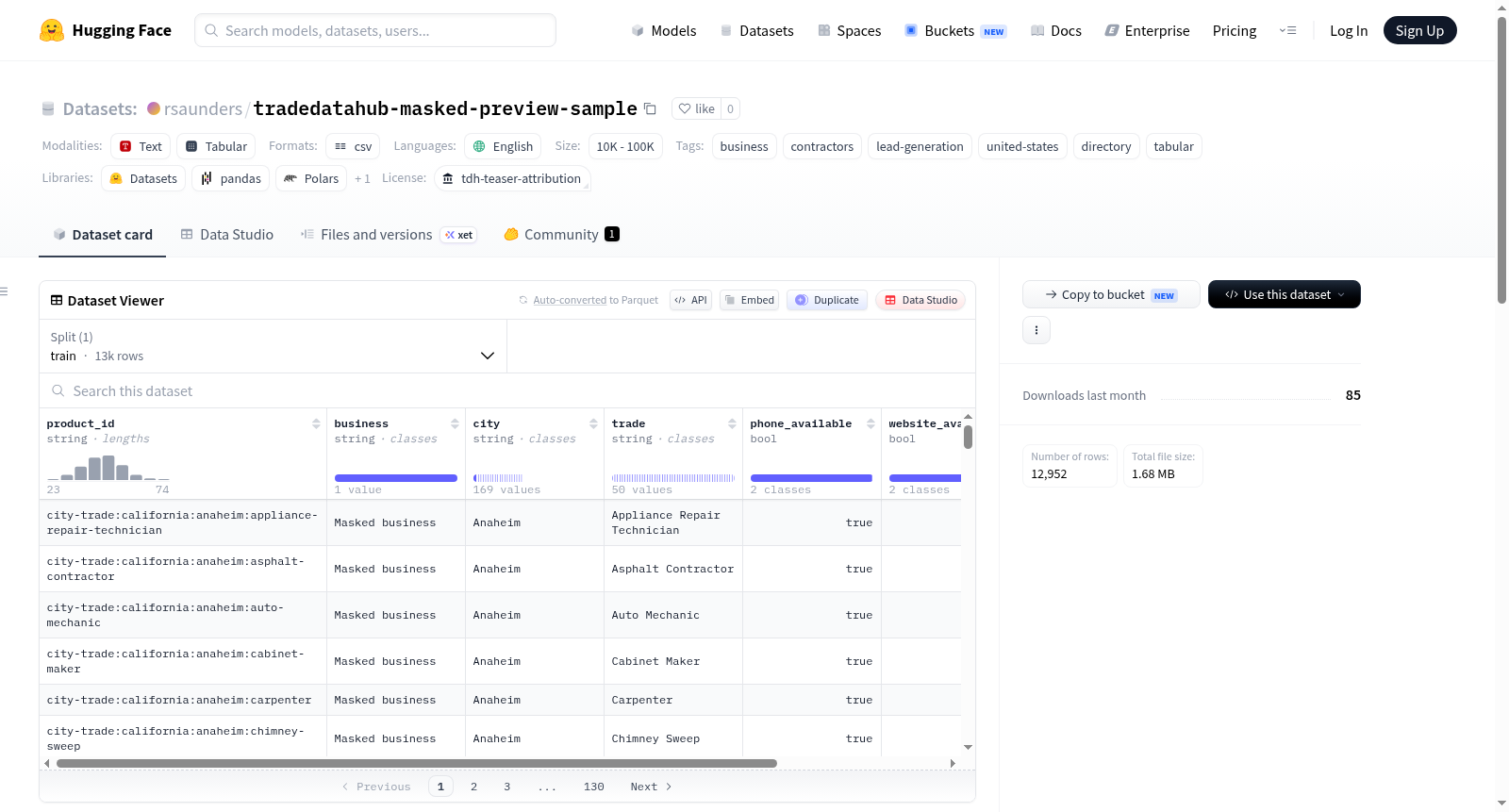
Task: Toggle the left sidebar menu icon
Action: 5,291
